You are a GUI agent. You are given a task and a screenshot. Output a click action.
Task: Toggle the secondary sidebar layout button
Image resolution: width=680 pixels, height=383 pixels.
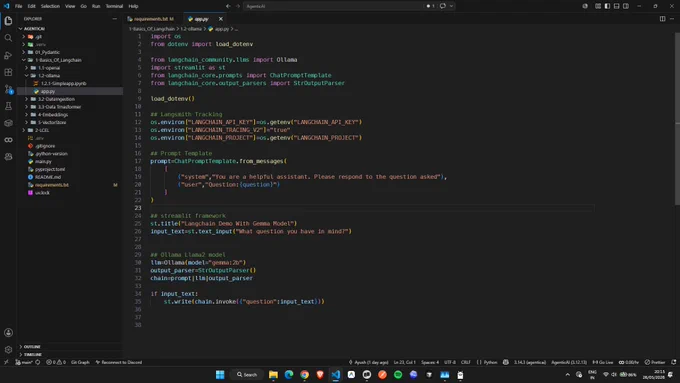click(x=626, y=6)
